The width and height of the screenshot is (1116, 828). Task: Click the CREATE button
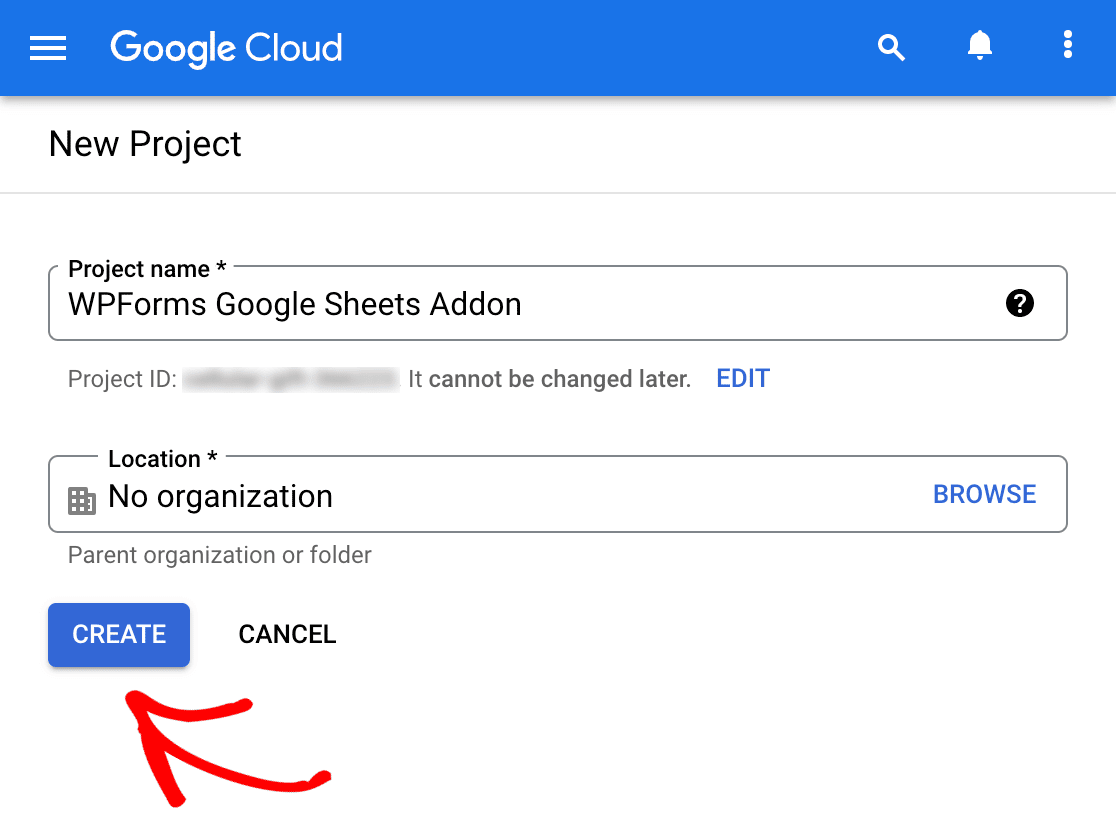click(x=119, y=634)
